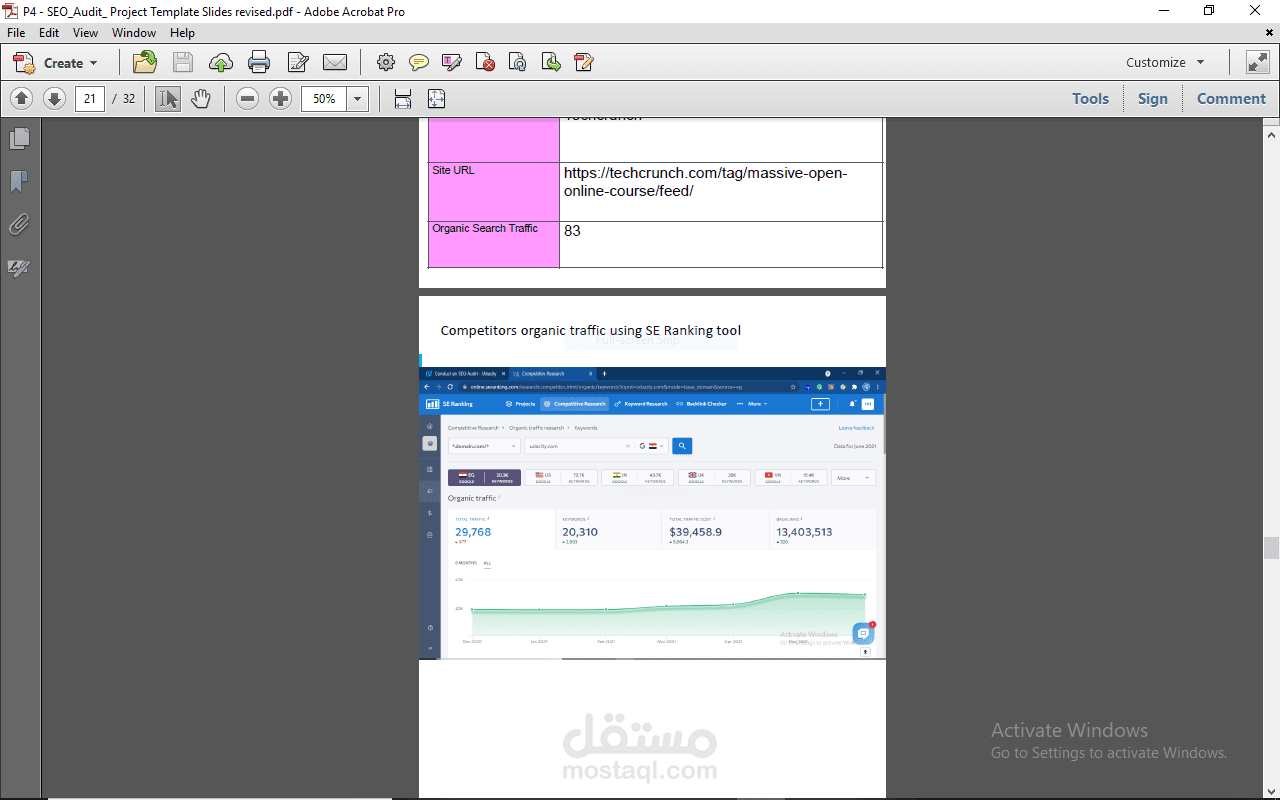Viewport: 1280px width, 800px height.
Task: Open the Create PDF button
Action: (56, 63)
